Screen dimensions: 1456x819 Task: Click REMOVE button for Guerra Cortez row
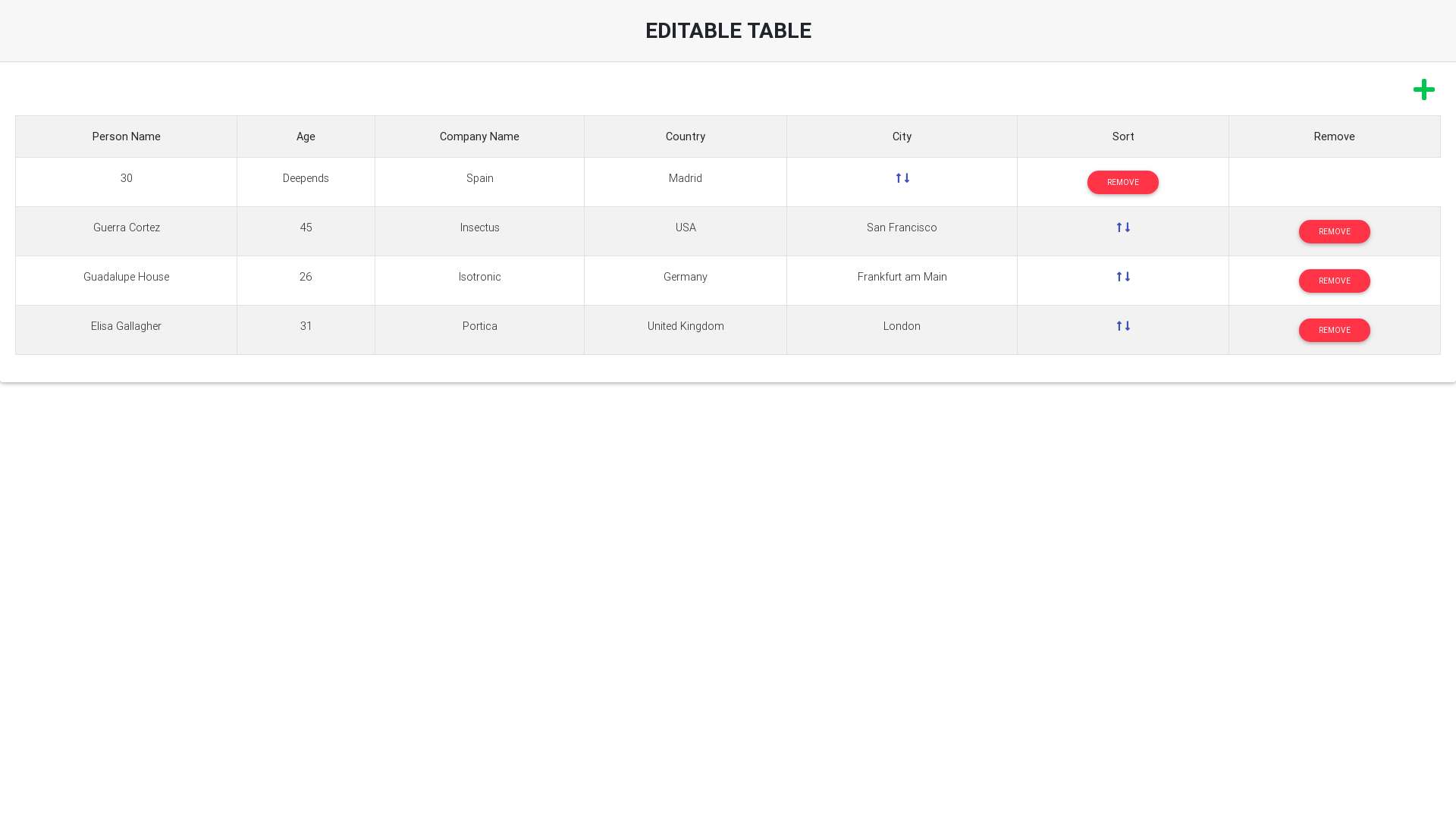(x=1334, y=231)
